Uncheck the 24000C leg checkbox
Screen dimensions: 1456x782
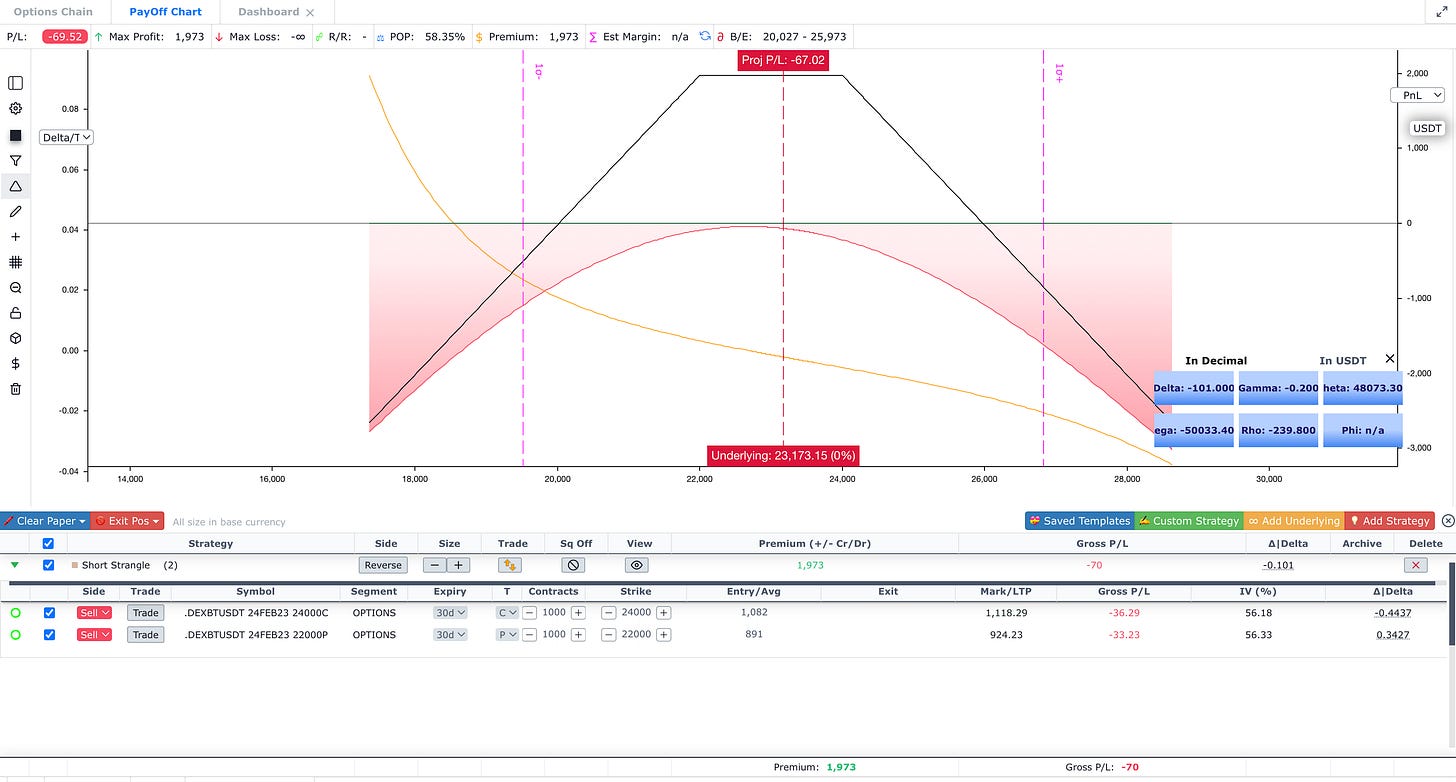click(50, 613)
